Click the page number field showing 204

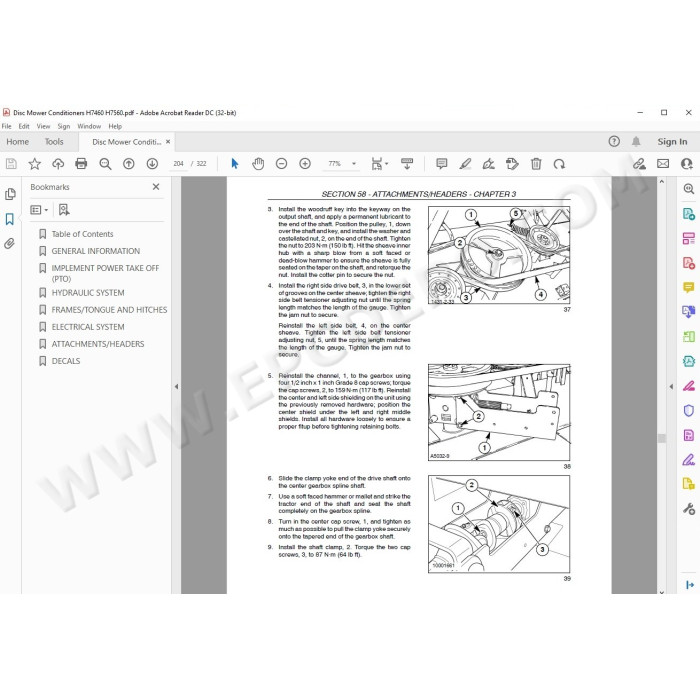click(x=179, y=164)
